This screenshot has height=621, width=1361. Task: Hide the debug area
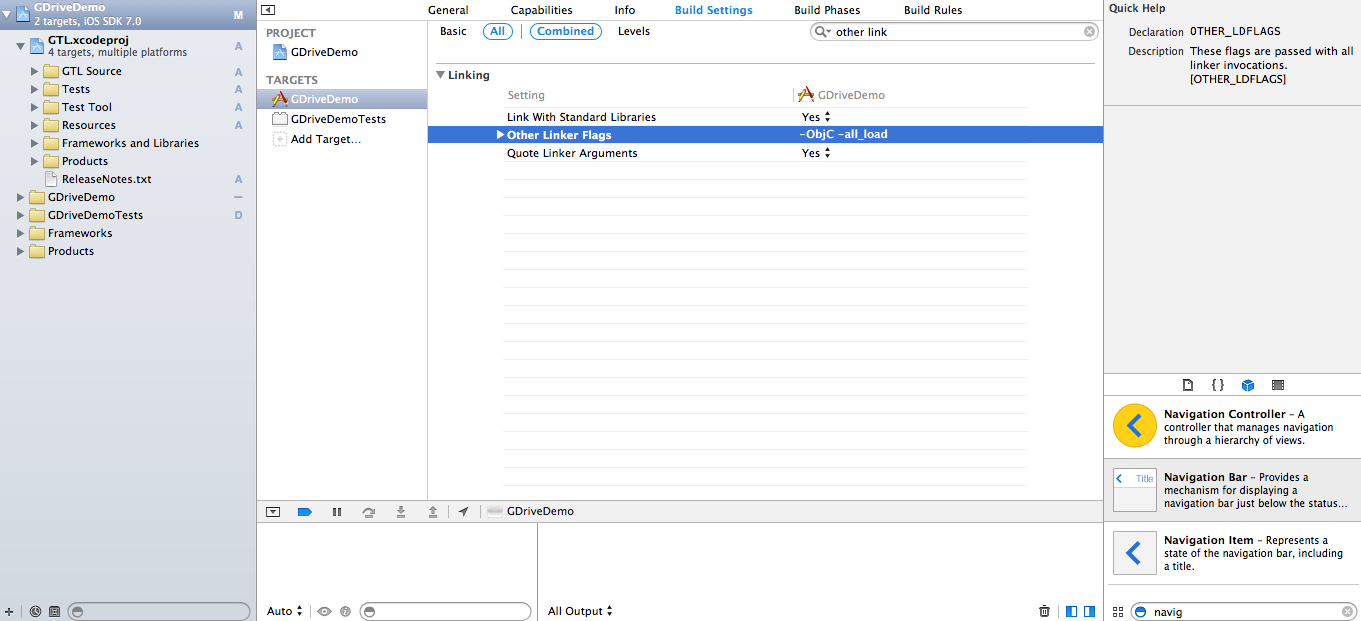tap(273, 511)
